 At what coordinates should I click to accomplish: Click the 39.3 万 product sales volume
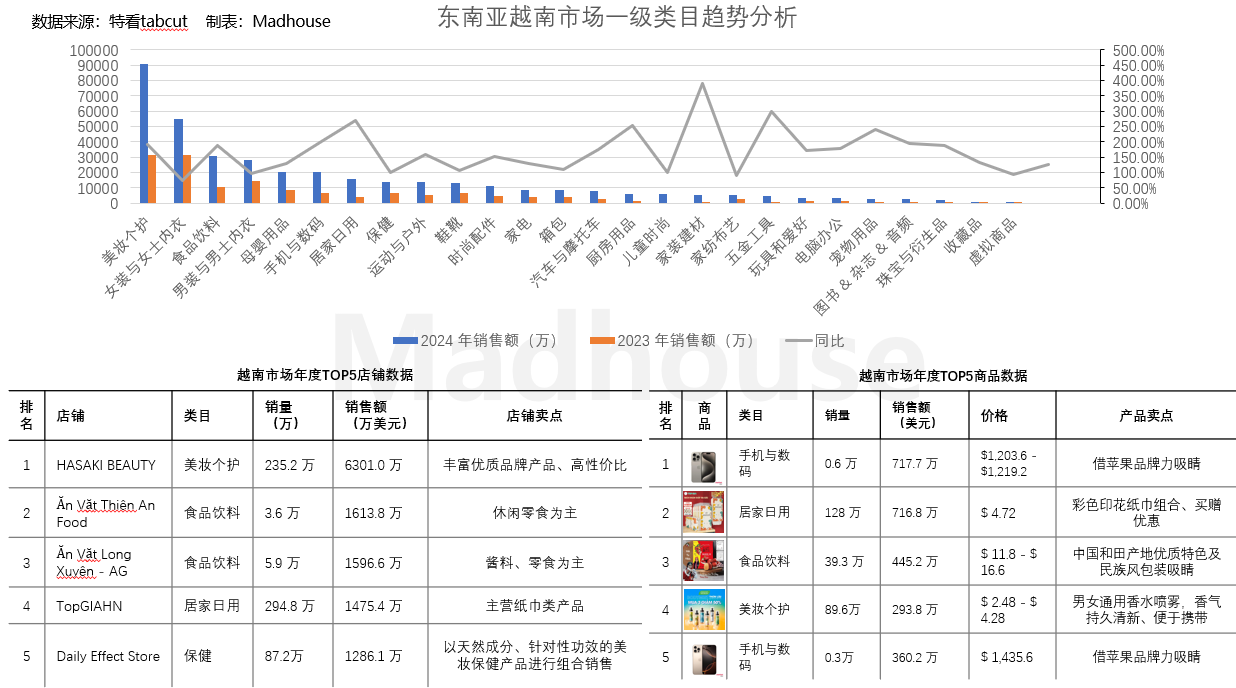845,561
